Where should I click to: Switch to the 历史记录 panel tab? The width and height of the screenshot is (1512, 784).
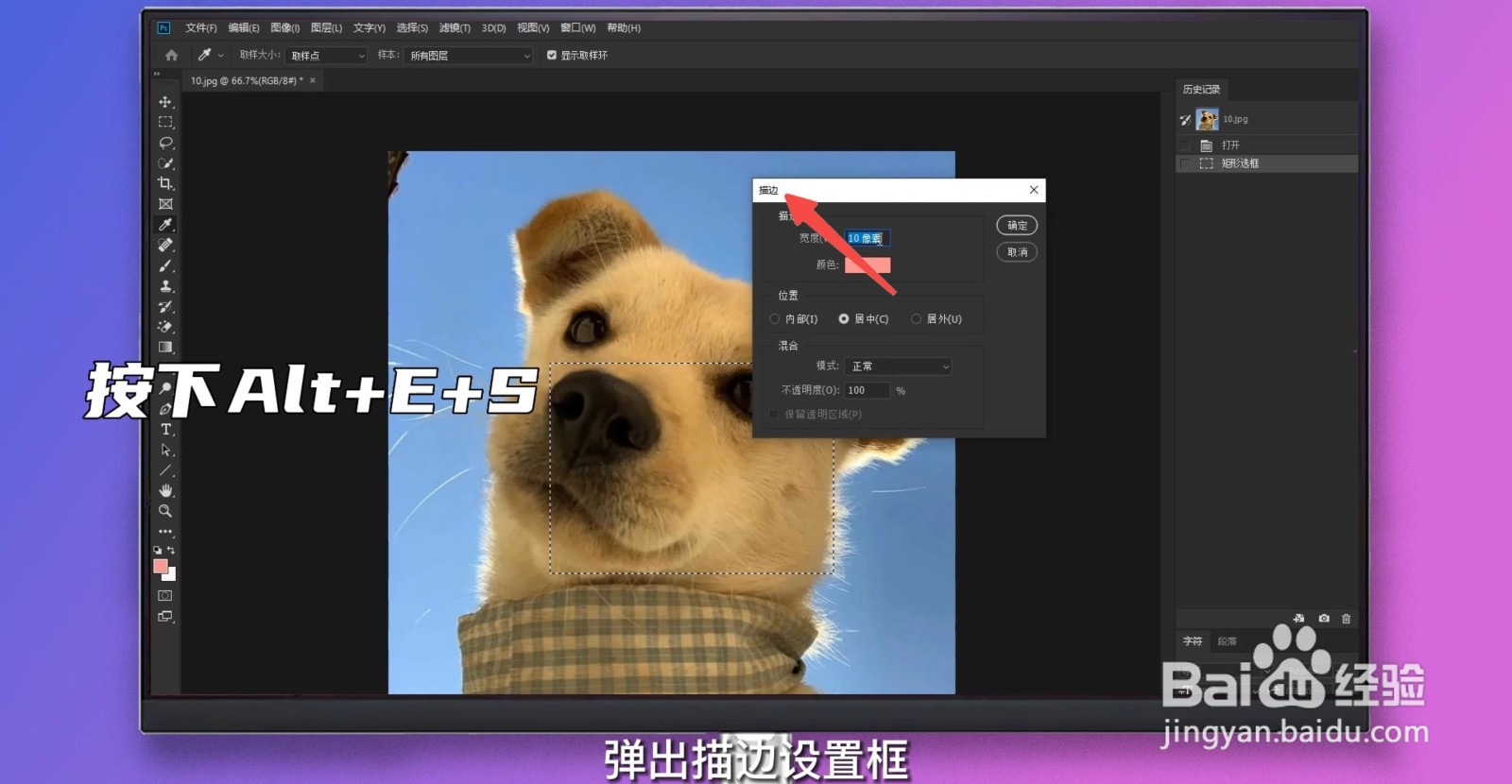pyautogui.click(x=1202, y=90)
